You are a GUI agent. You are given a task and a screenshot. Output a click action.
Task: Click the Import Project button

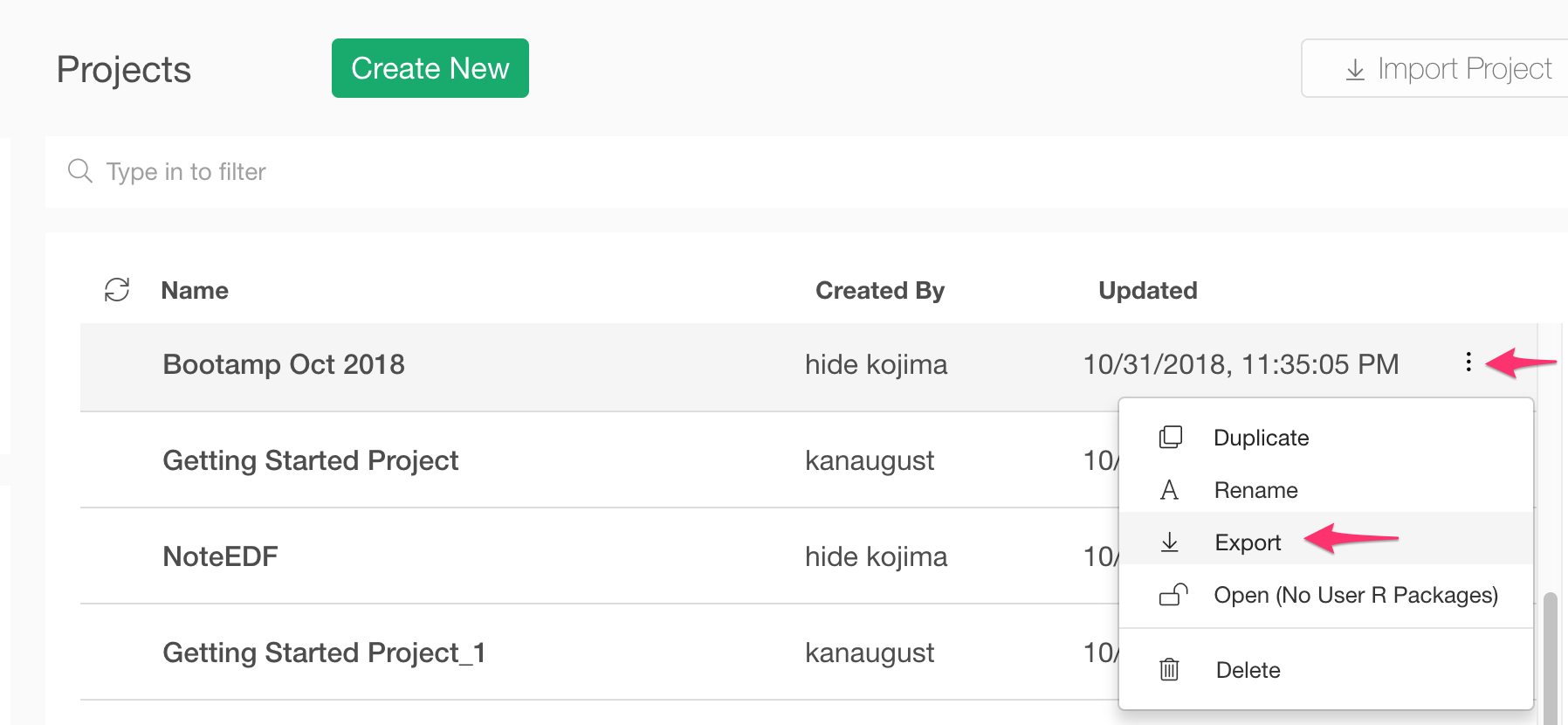pyautogui.click(x=1435, y=68)
